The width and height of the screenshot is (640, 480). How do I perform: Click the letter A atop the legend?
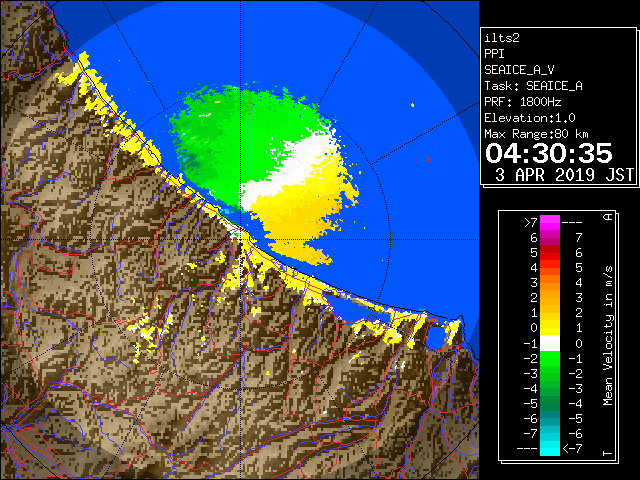pyautogui.click(x=608, y=217)
